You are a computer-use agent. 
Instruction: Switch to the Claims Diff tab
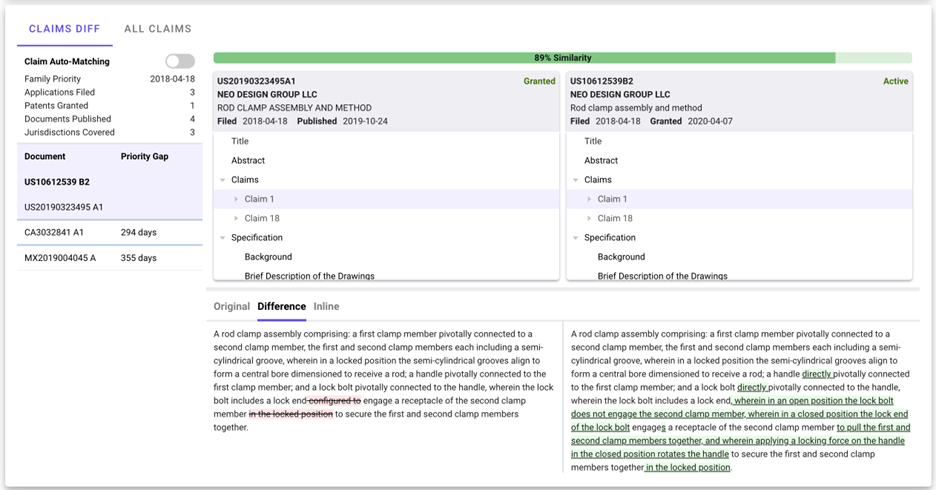click(x=64, y=29)
